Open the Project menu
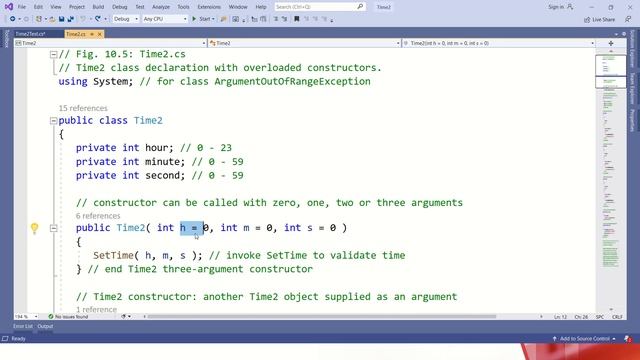Screen dimensions: 640x360 coord(77,7)
